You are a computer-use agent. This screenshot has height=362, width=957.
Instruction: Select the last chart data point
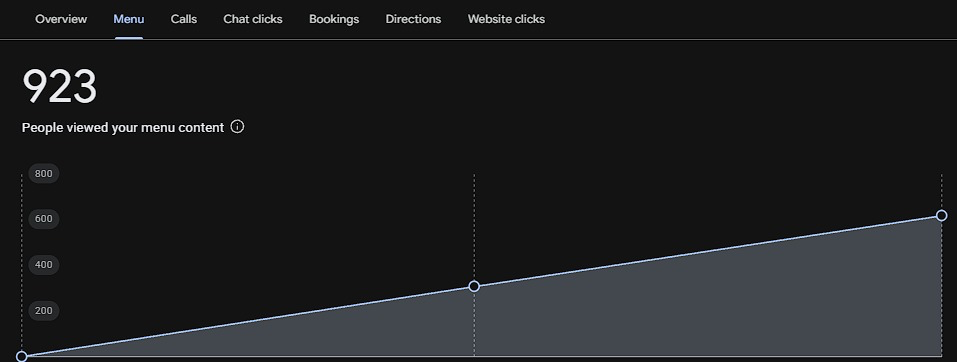coord(941,215)
